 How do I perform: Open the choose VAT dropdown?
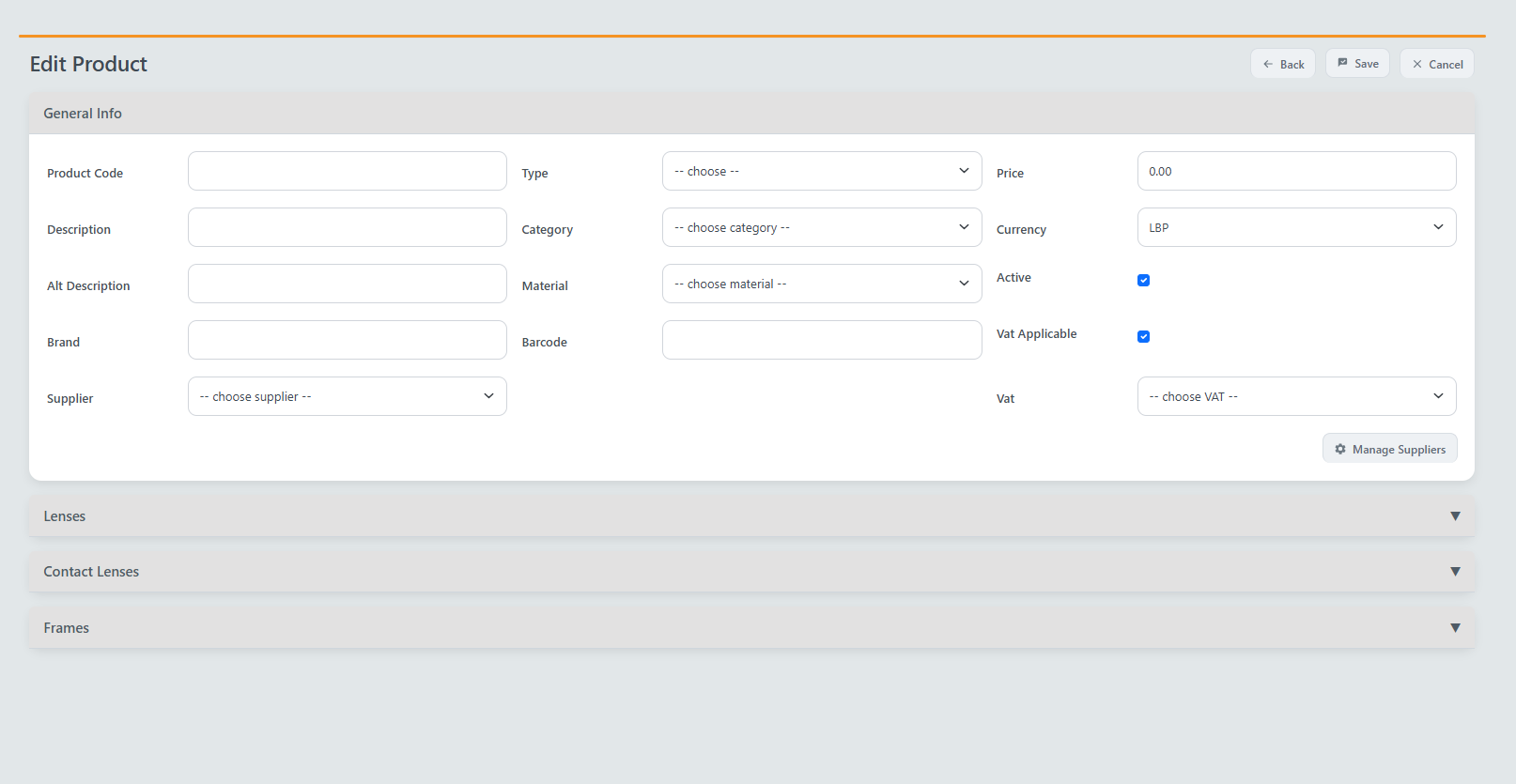(1295, 396)
